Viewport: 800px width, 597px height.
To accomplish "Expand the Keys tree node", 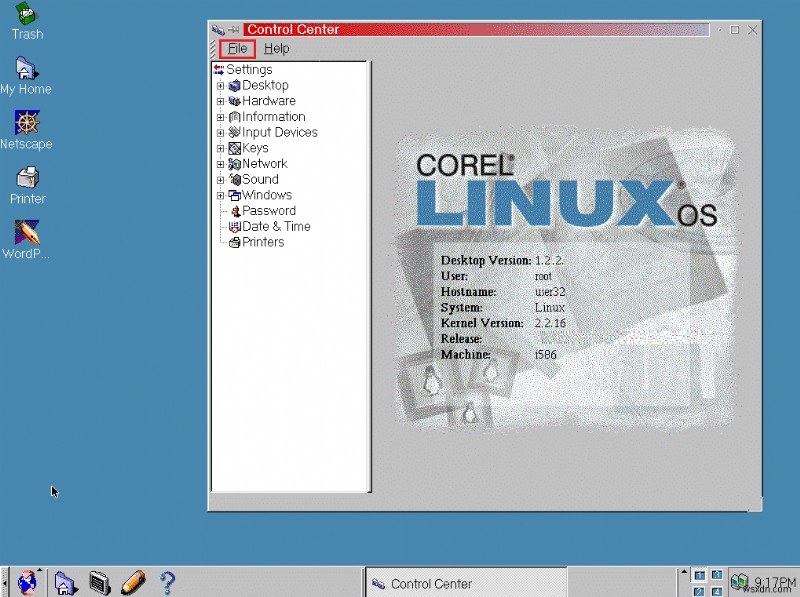I will click(220, 148).
